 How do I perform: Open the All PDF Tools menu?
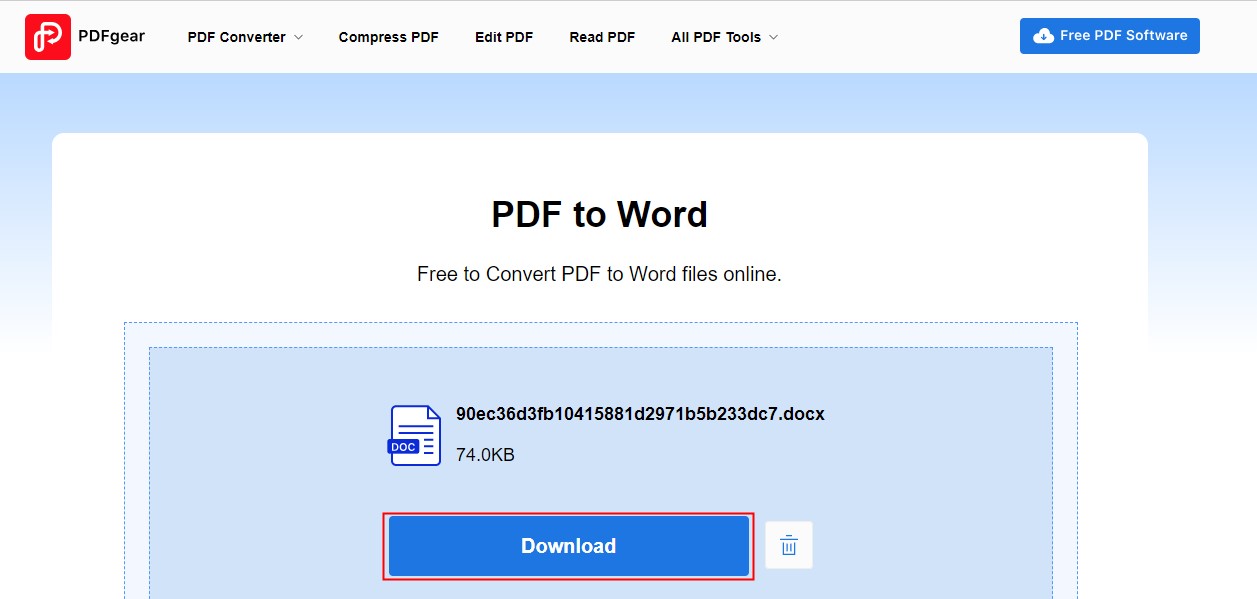723,37
